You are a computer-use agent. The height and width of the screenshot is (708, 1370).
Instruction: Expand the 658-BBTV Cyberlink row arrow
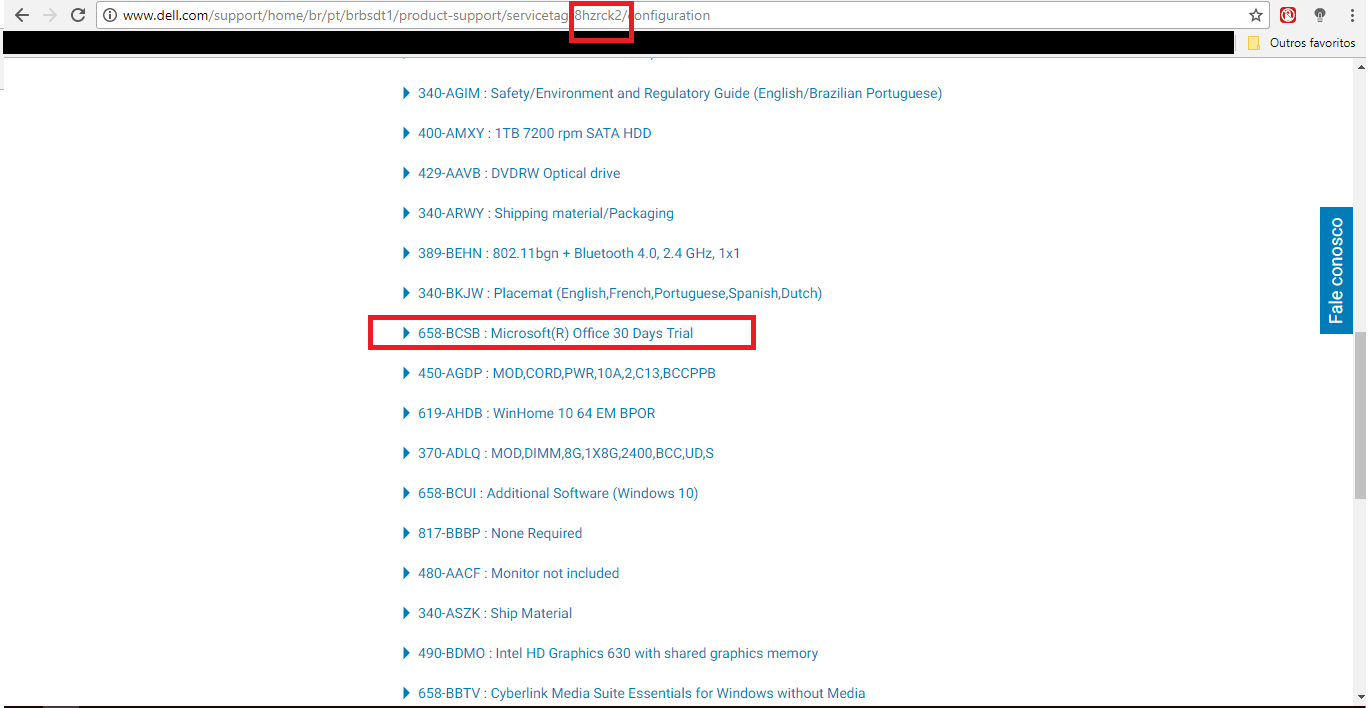point(406,693)
